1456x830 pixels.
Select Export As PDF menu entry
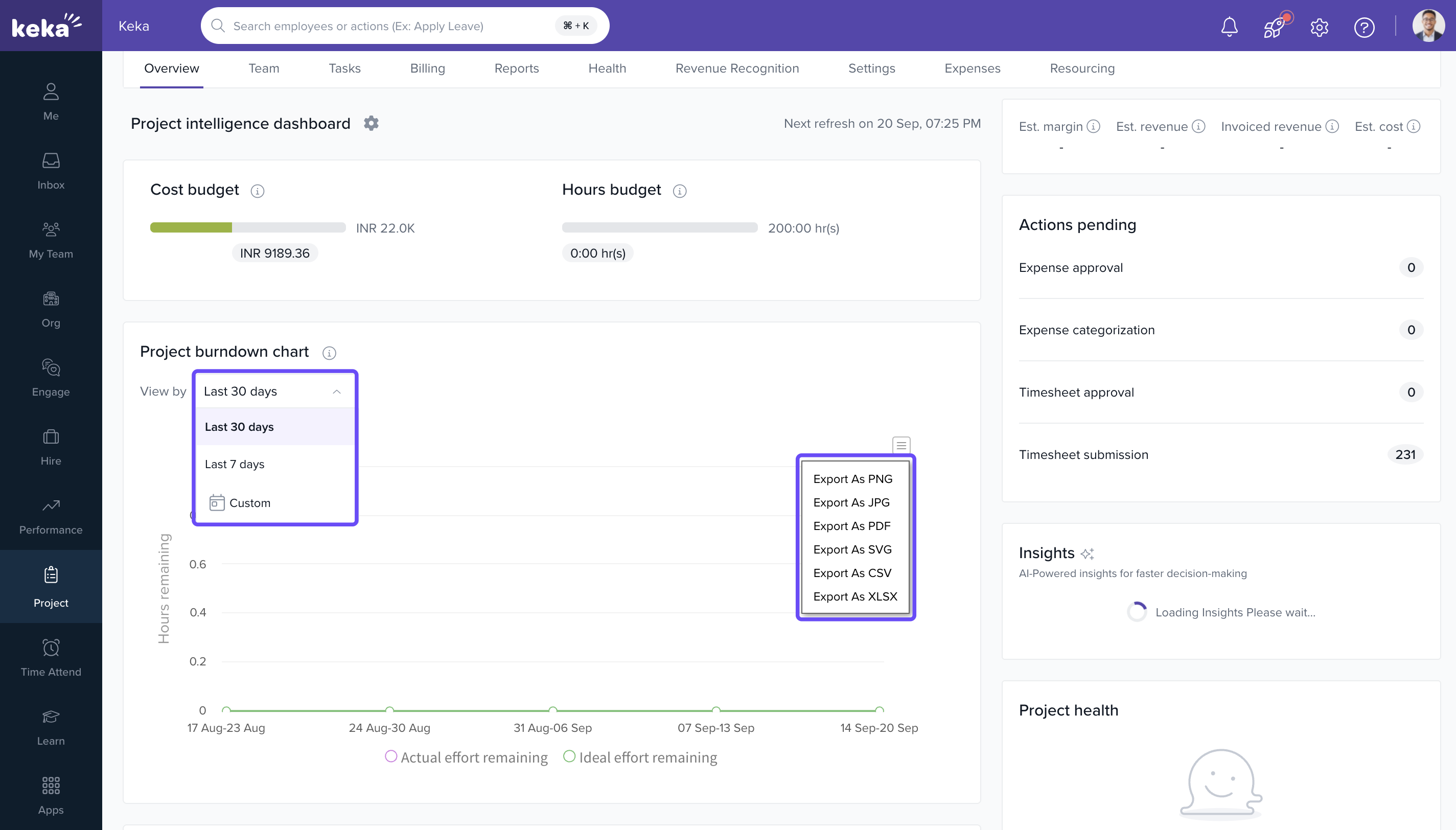[851, 525]
